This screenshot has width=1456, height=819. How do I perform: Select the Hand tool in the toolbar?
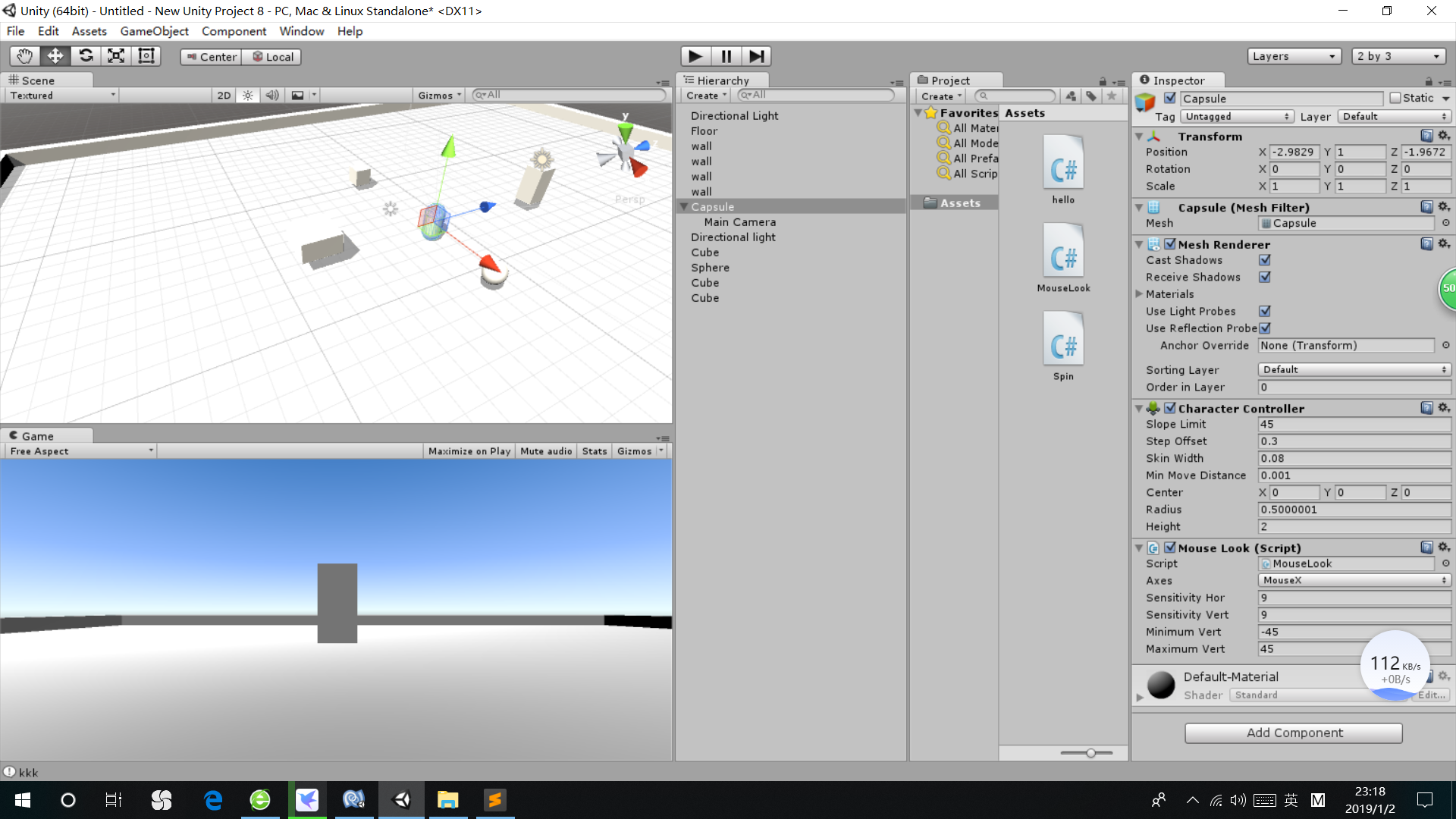[24, 55]
